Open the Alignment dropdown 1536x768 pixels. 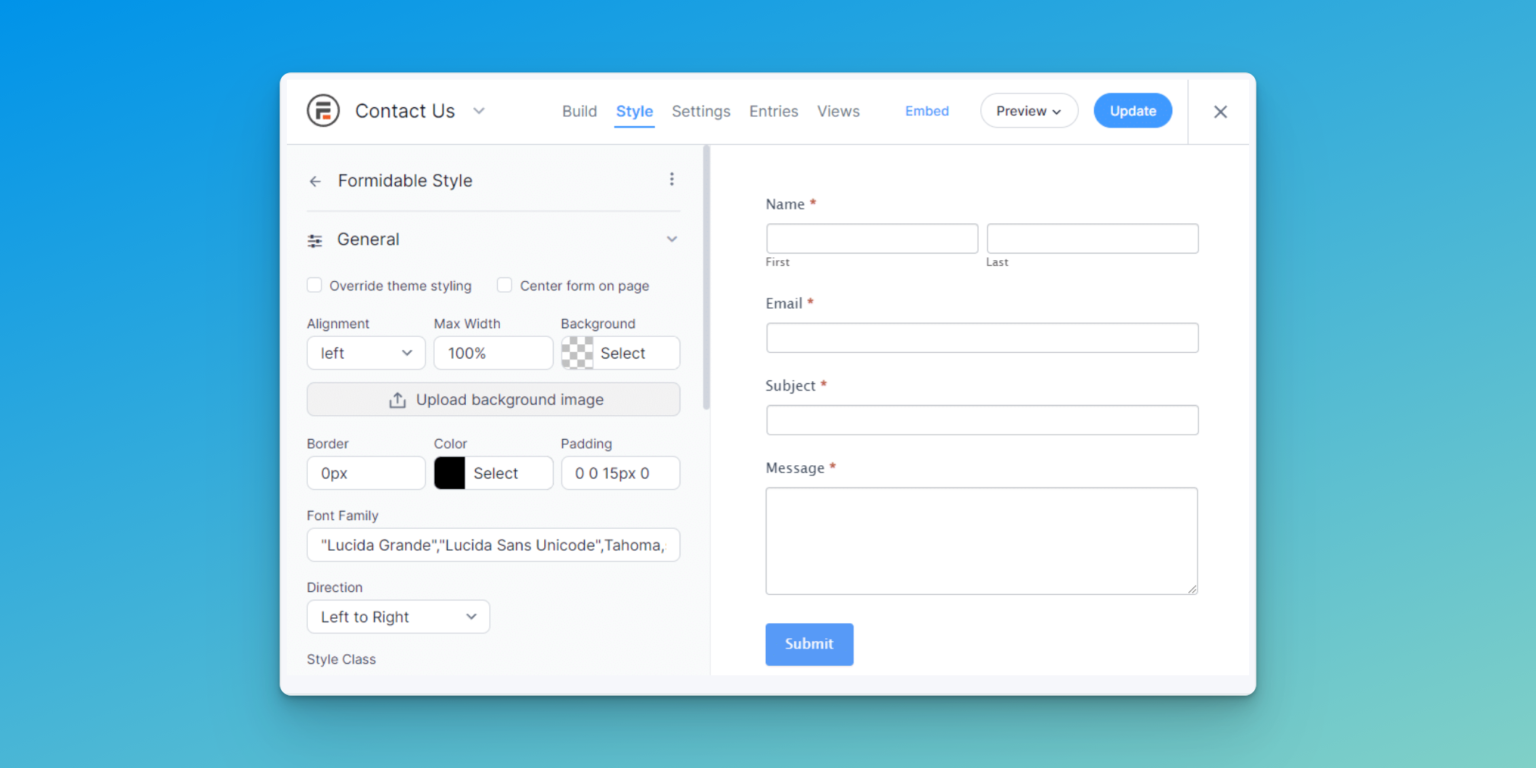pos(366,353)
